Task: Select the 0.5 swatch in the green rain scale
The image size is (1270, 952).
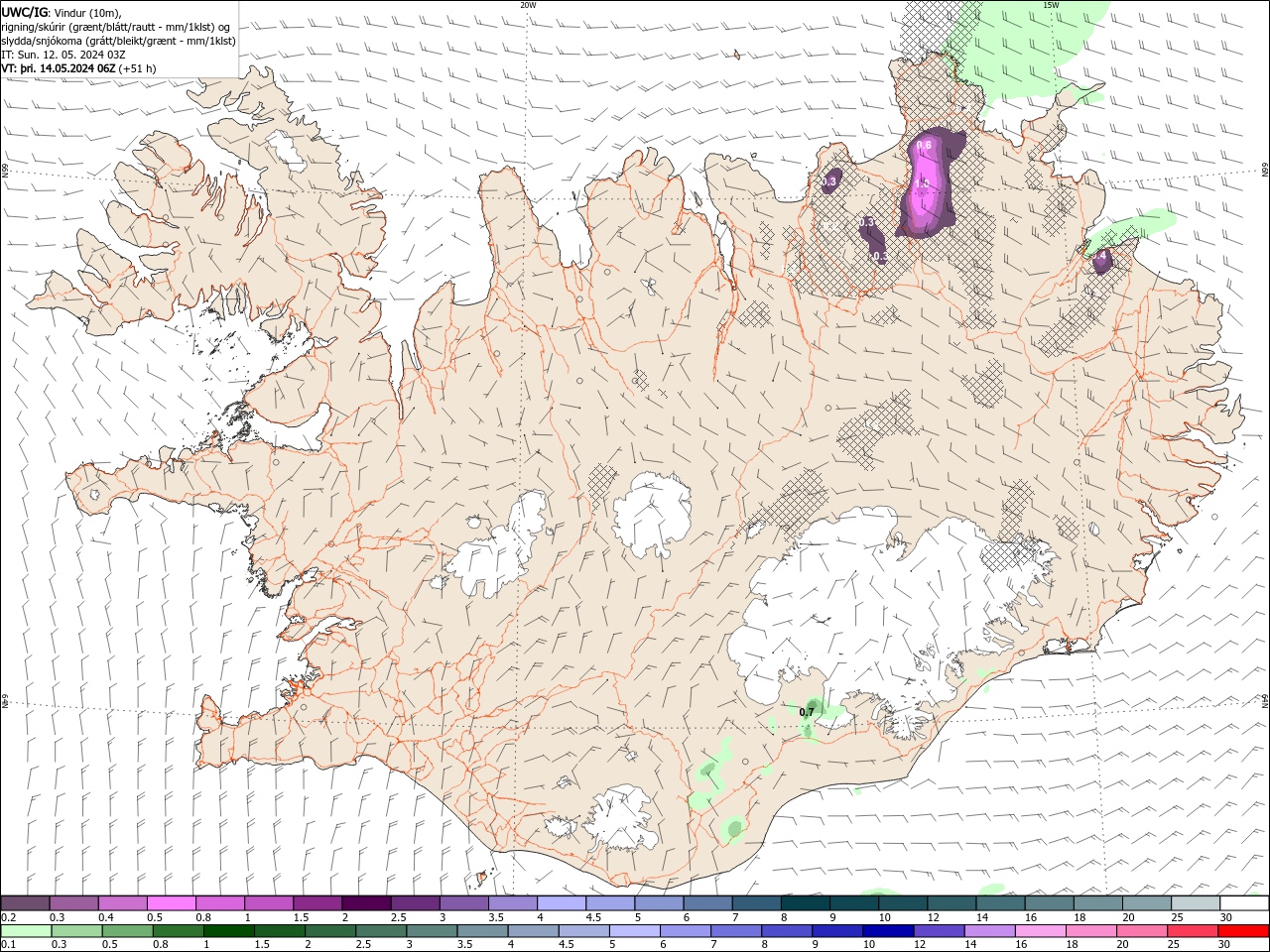Action: 127,931
